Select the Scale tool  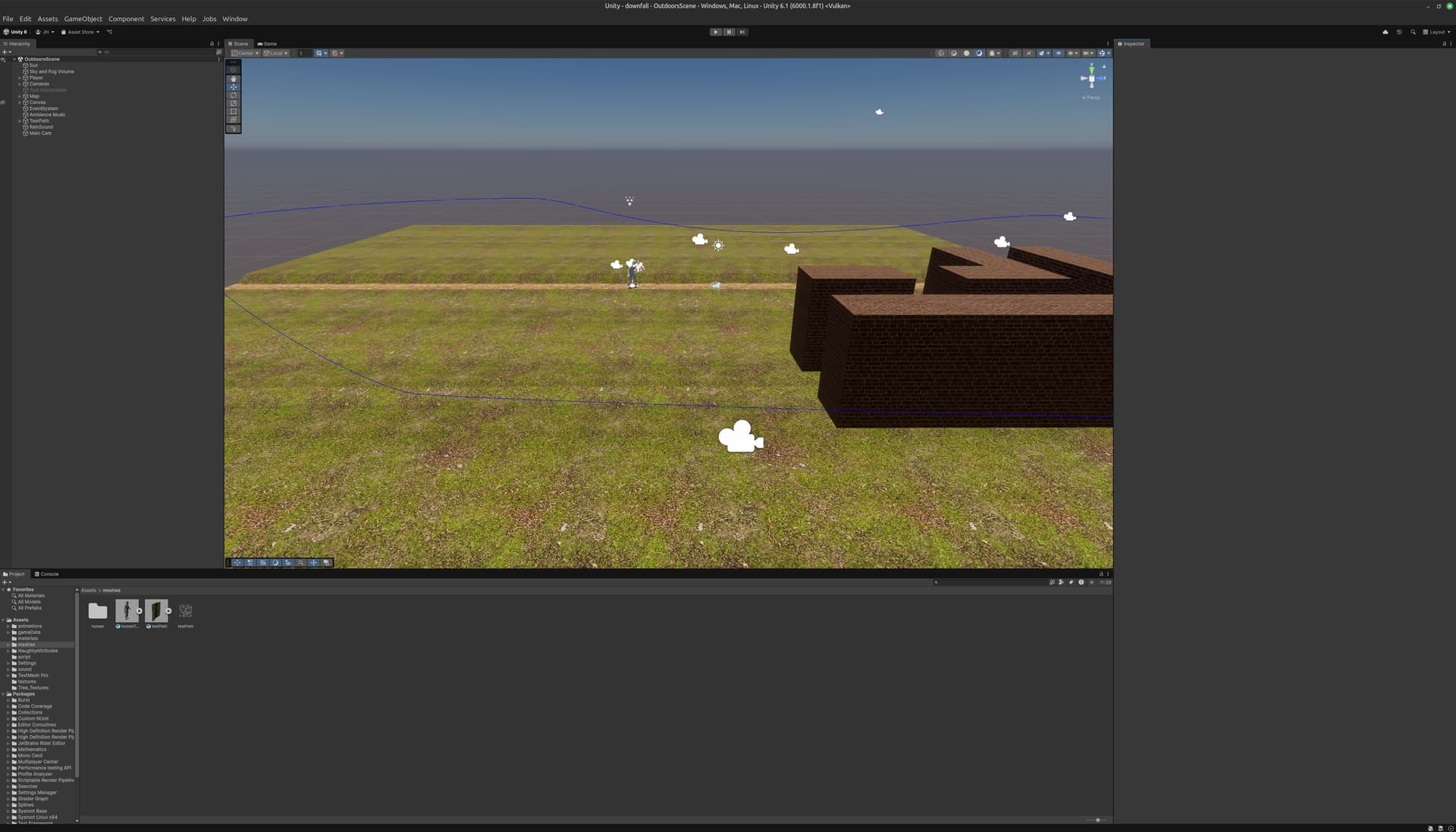pos(233,103)
